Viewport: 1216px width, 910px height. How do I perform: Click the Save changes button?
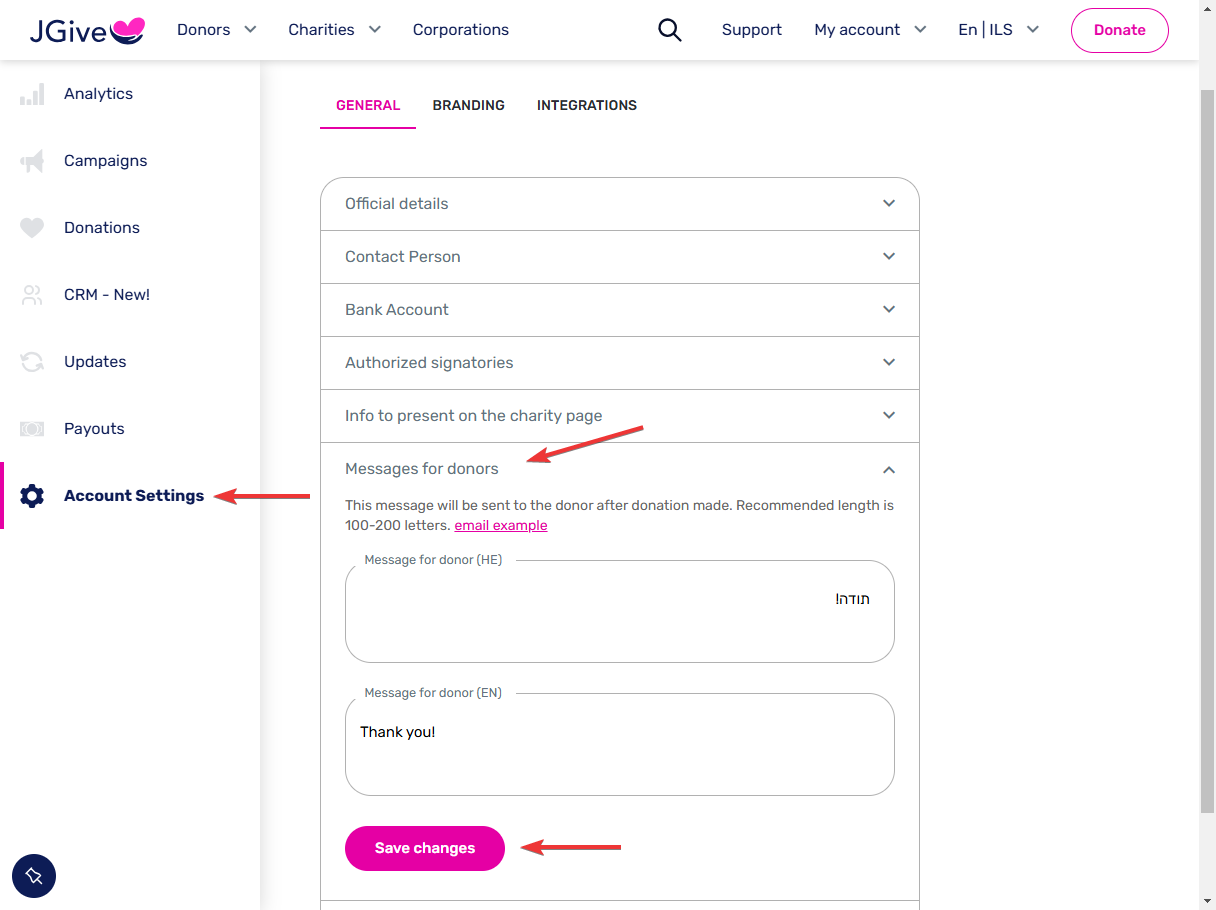coord(425,848)
